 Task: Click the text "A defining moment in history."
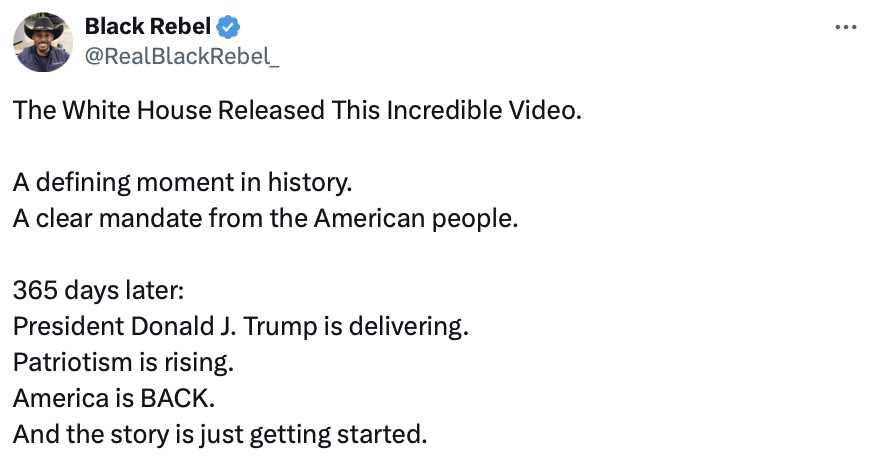183,184
